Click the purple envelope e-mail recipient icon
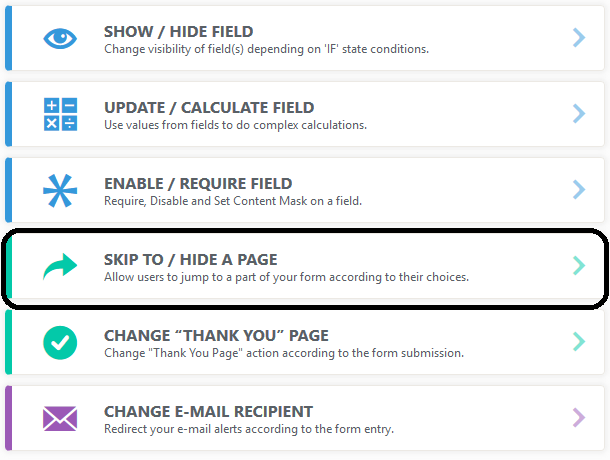 (60, 418)
